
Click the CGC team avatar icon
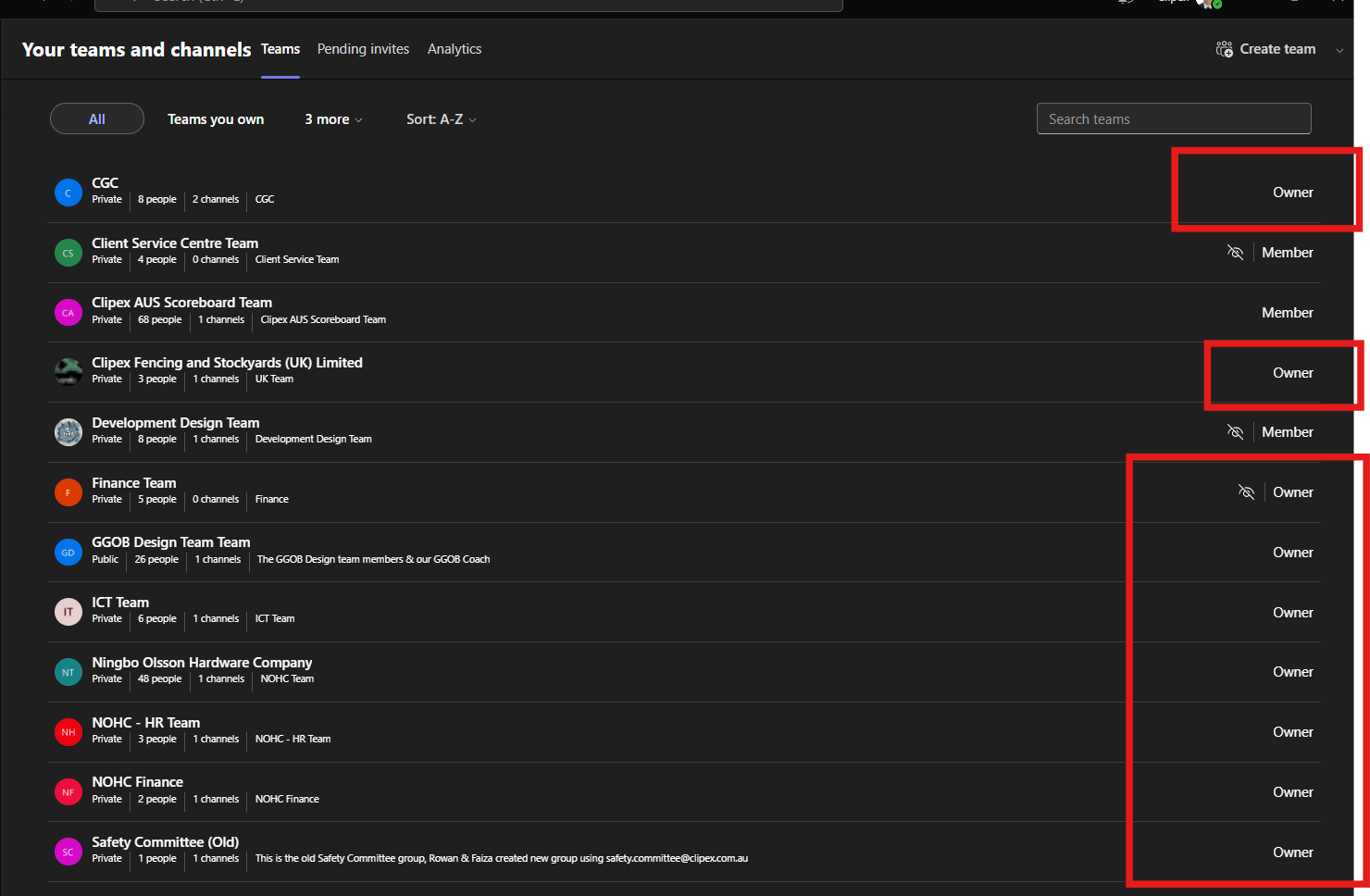pos(68,193)
